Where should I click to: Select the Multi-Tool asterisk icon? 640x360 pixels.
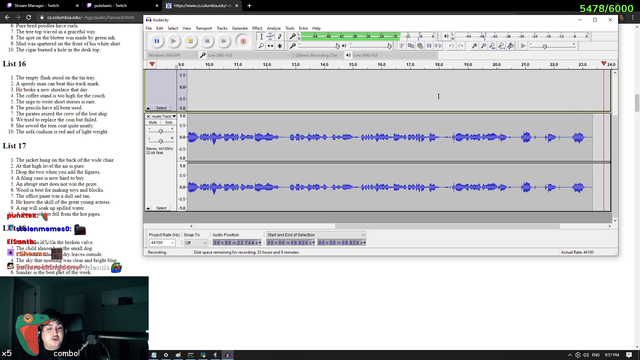(280, 46)
